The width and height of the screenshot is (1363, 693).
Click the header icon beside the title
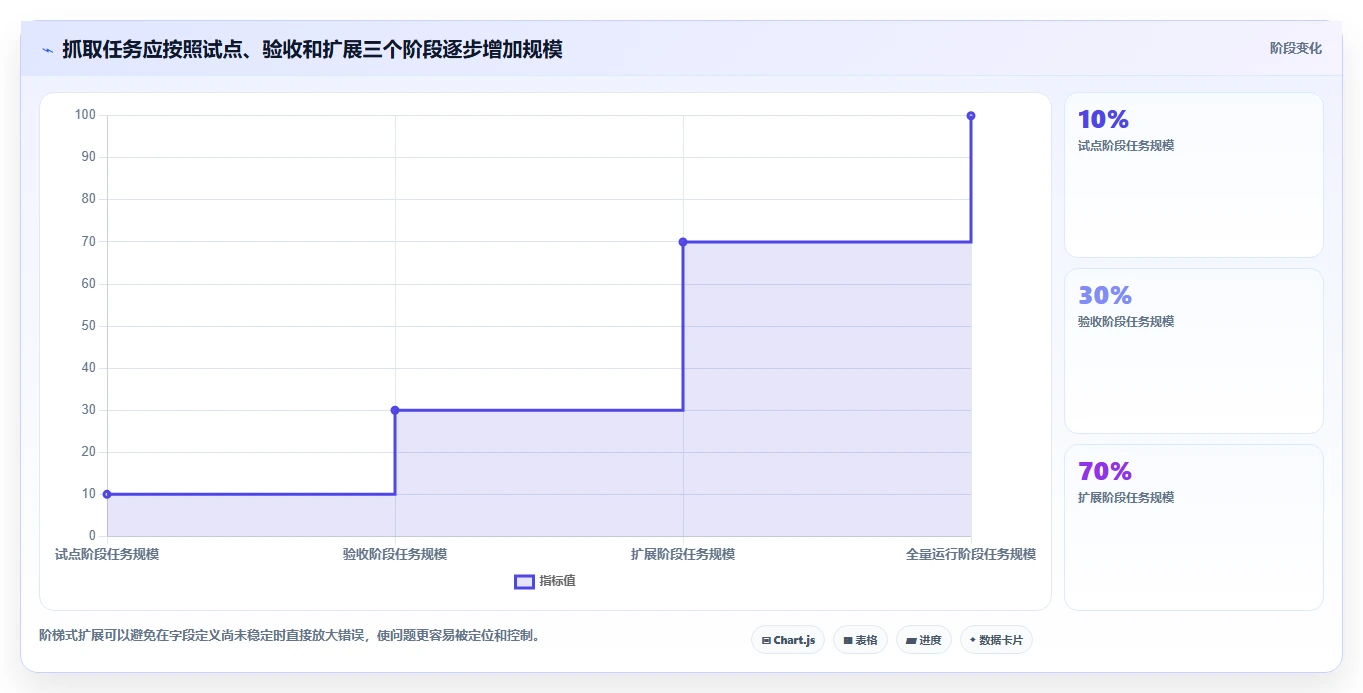[47, 49]
